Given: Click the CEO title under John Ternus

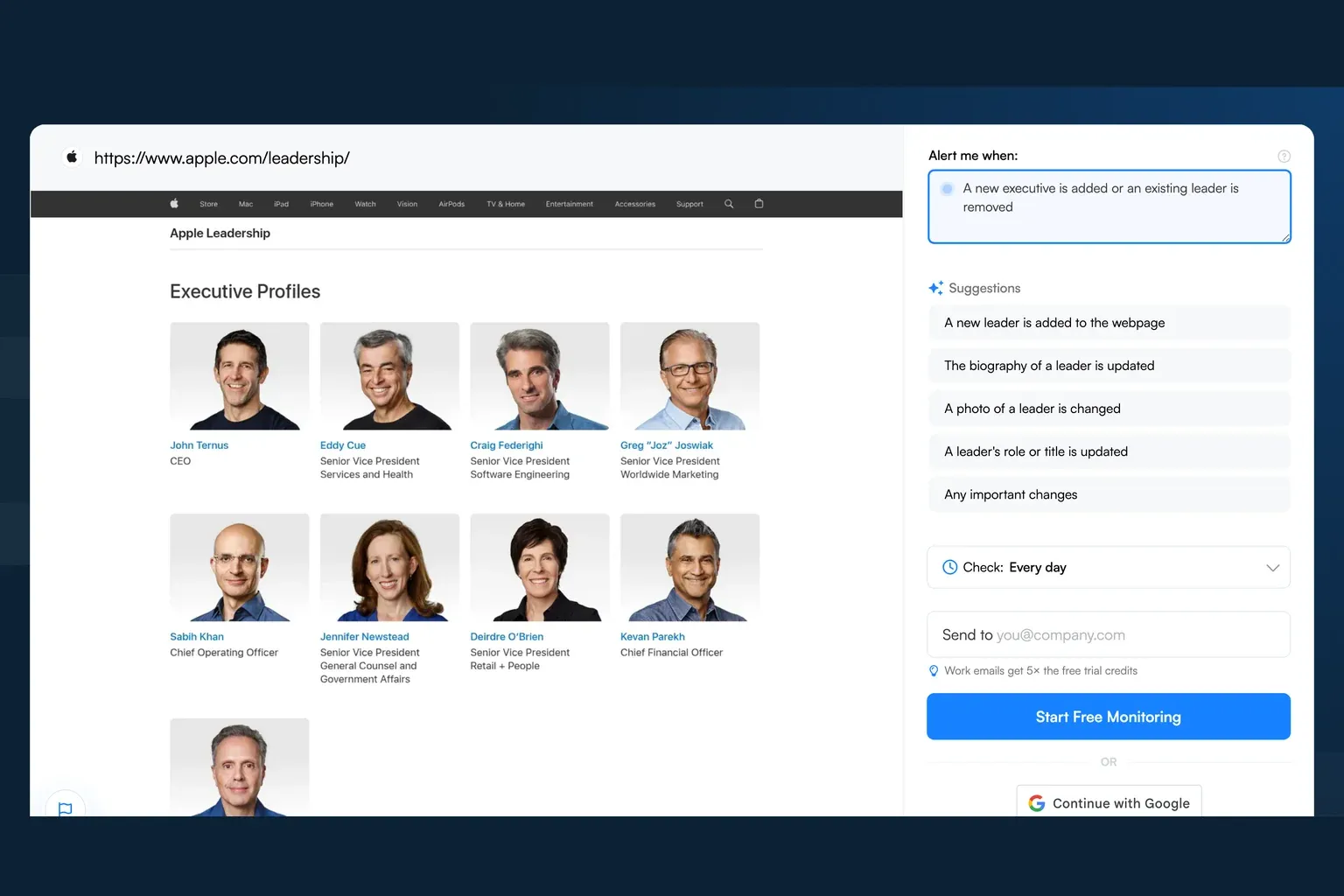Looking at the screenshot, I should point(180,461).
